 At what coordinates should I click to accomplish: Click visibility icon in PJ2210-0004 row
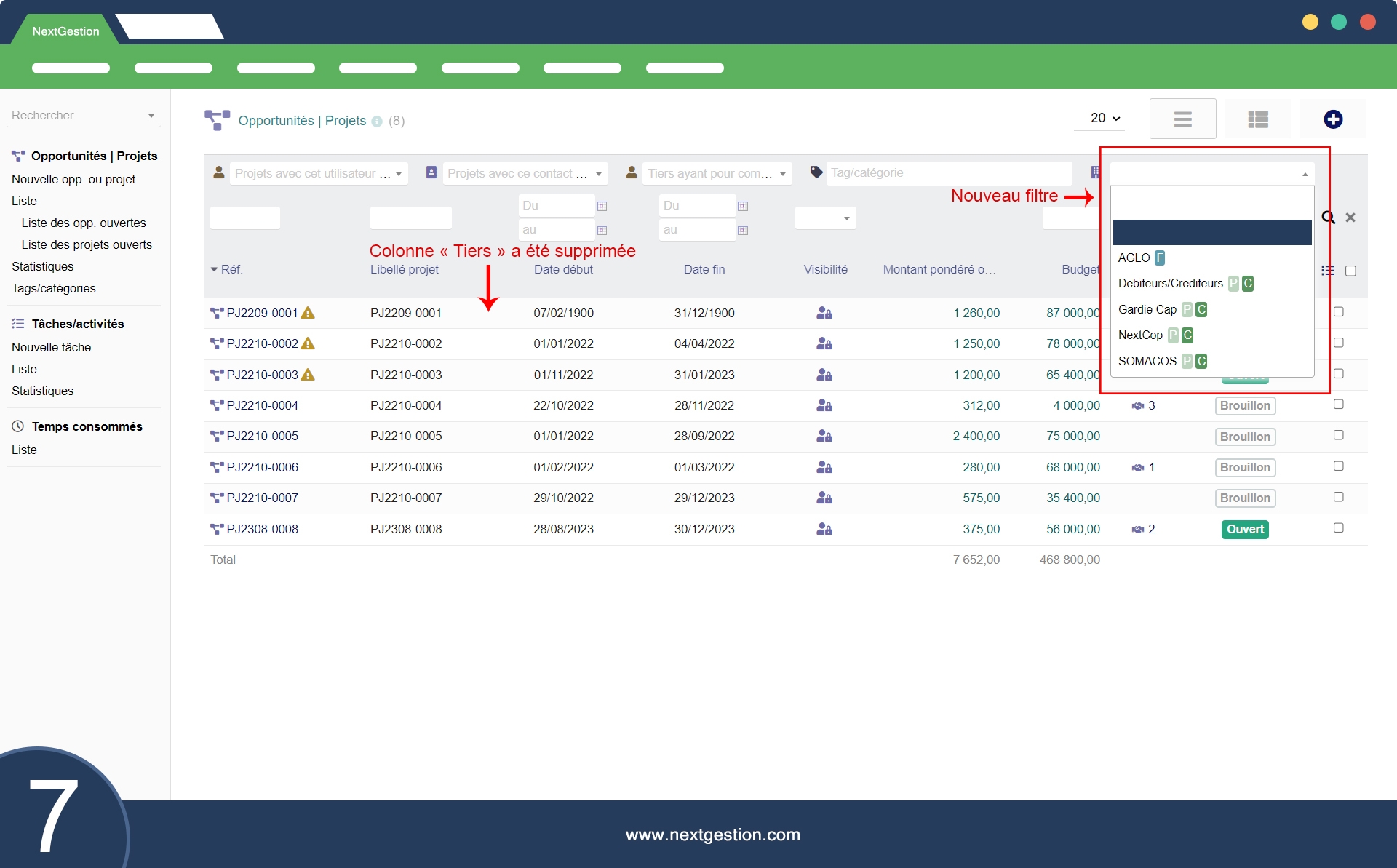824,405
